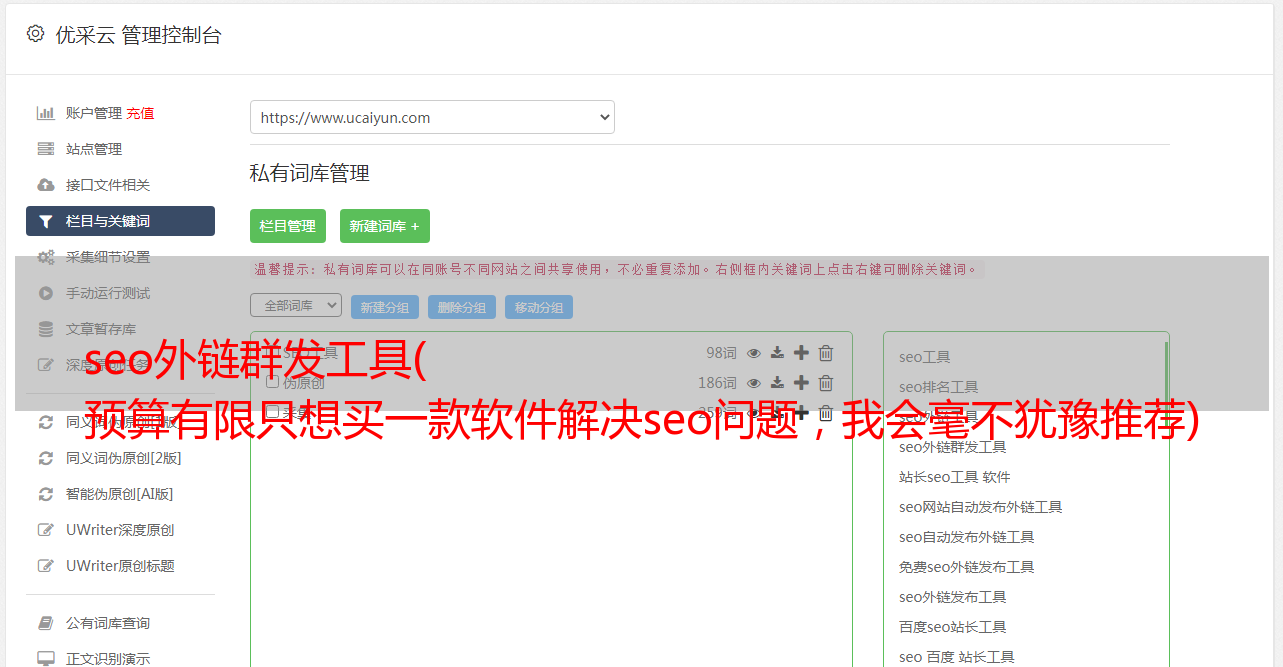This screenshot has width=1283, height=667.
Task: Select keyword 百度seo站长工具
Action: [953, 627]
